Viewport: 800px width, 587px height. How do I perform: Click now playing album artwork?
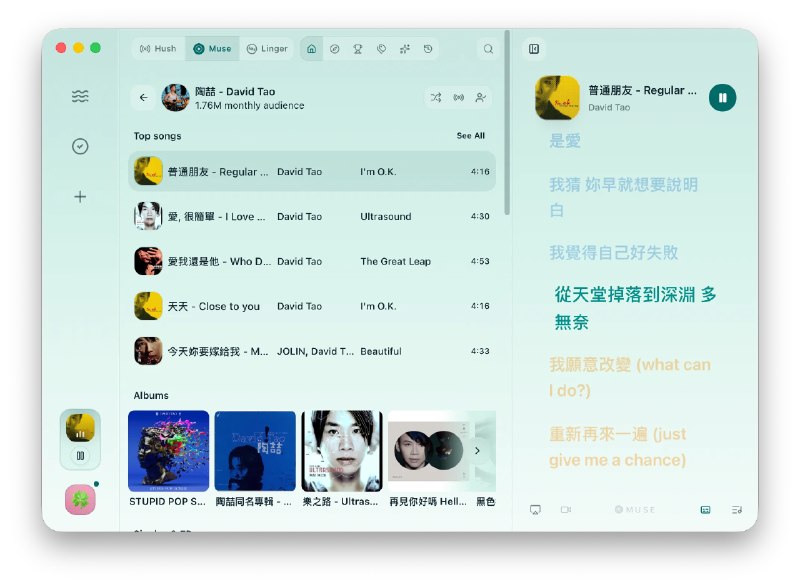point(557,97)
